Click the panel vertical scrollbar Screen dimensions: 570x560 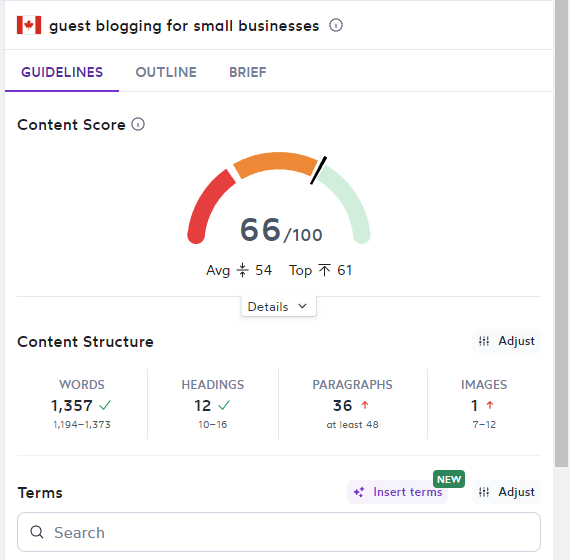(x=561, y=233)
